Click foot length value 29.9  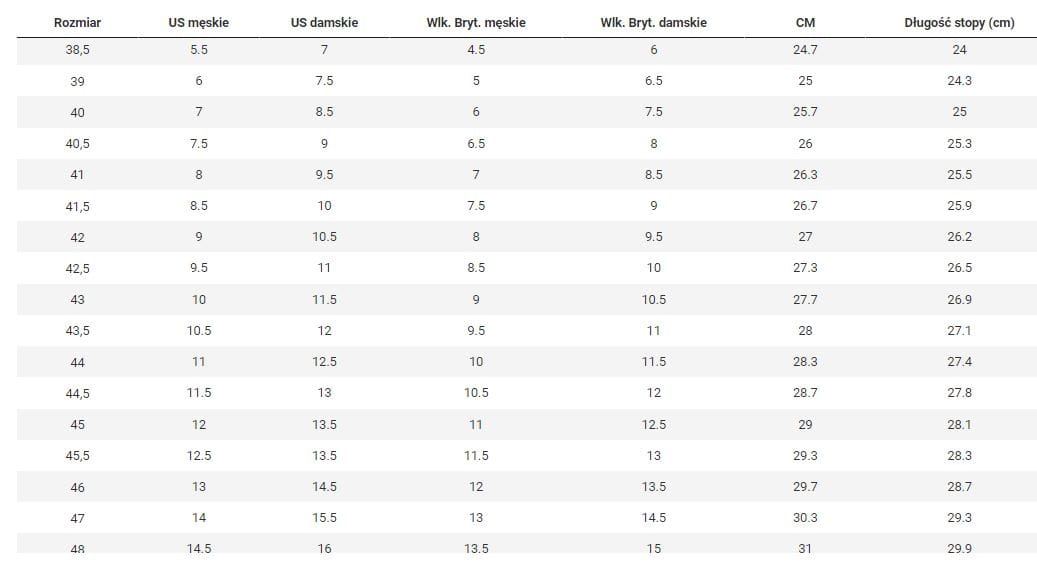tap(959, 549)
